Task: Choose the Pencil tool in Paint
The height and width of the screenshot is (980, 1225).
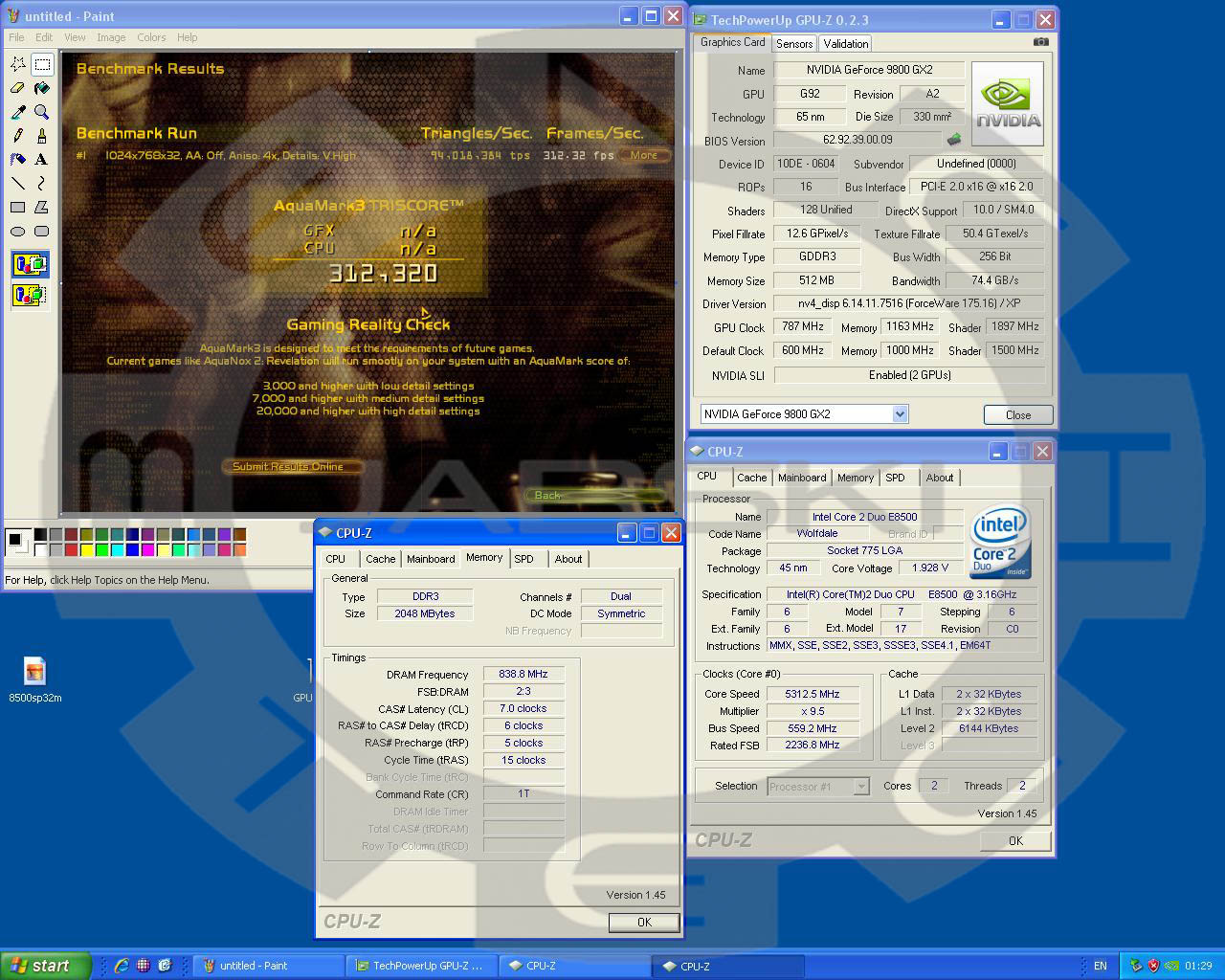Action: tap(18, 136)
